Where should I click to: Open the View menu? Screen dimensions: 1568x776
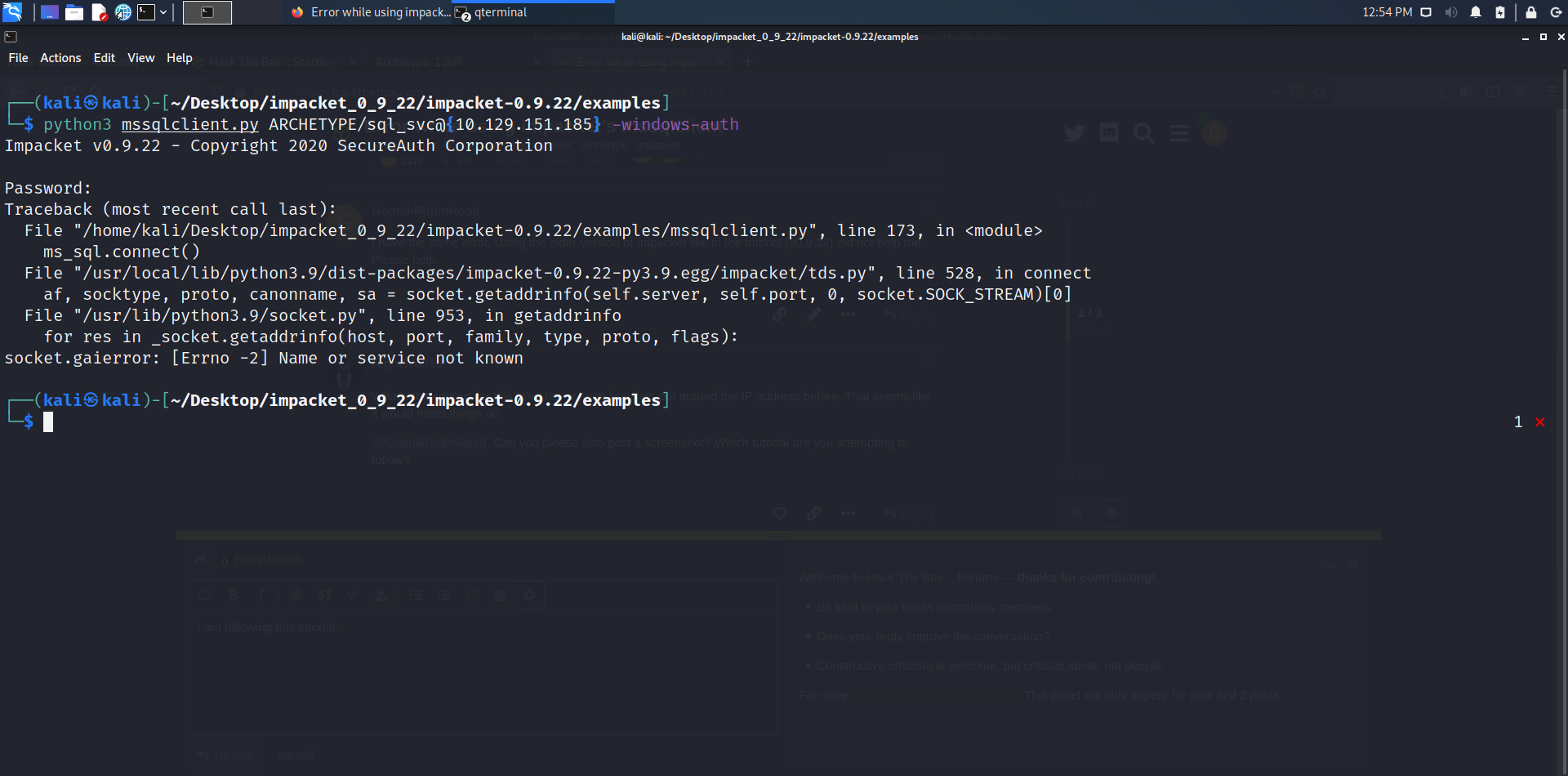(140, 58)
